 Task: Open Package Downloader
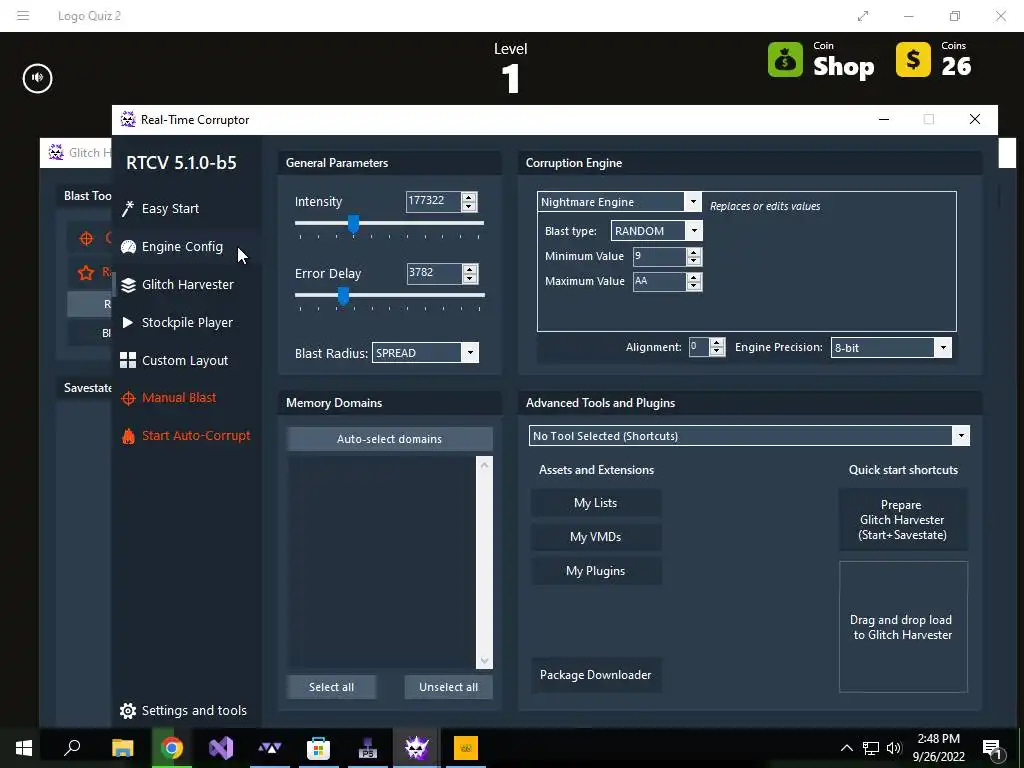[596, 675]
